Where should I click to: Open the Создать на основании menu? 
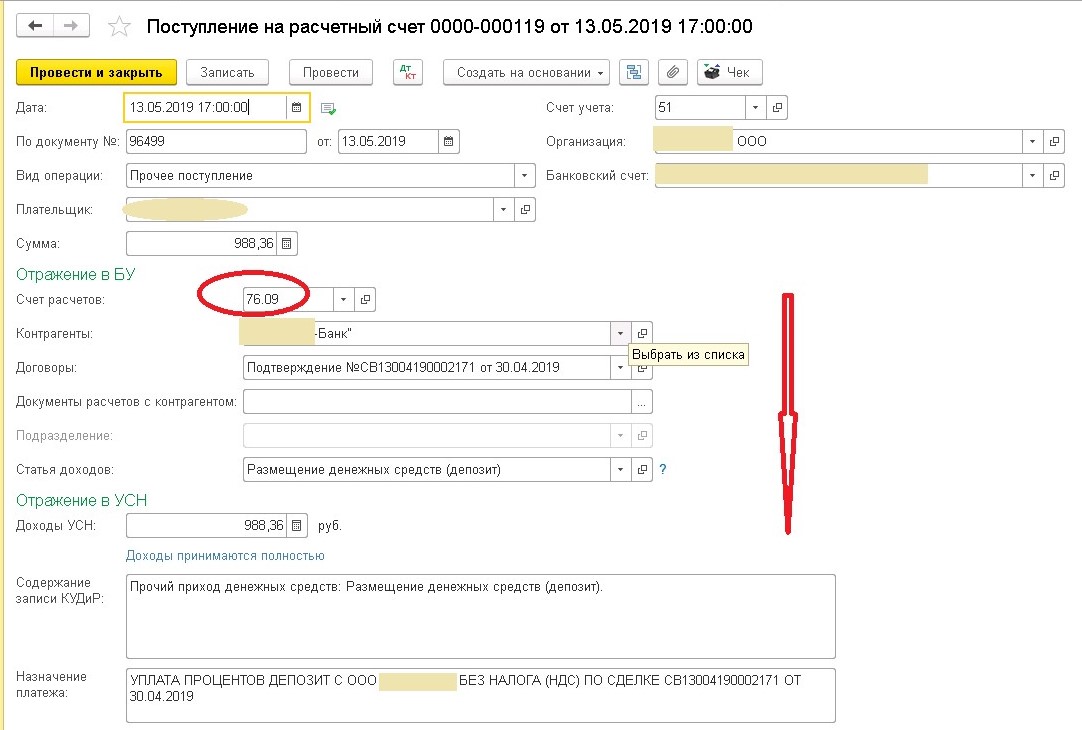point(527,72)
